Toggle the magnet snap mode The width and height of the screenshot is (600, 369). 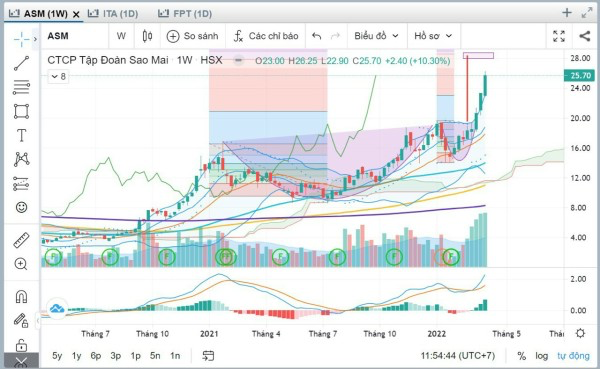point(21,296)
